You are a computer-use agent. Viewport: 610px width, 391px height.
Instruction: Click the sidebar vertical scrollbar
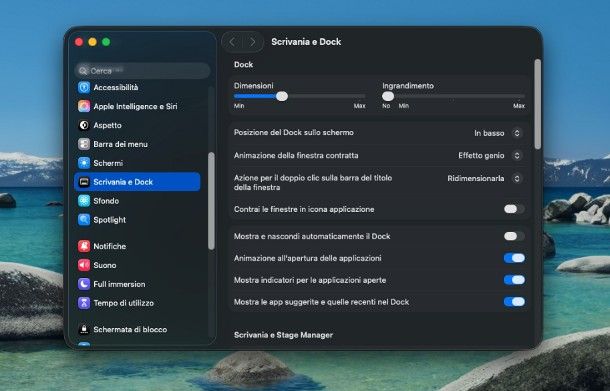211,201
